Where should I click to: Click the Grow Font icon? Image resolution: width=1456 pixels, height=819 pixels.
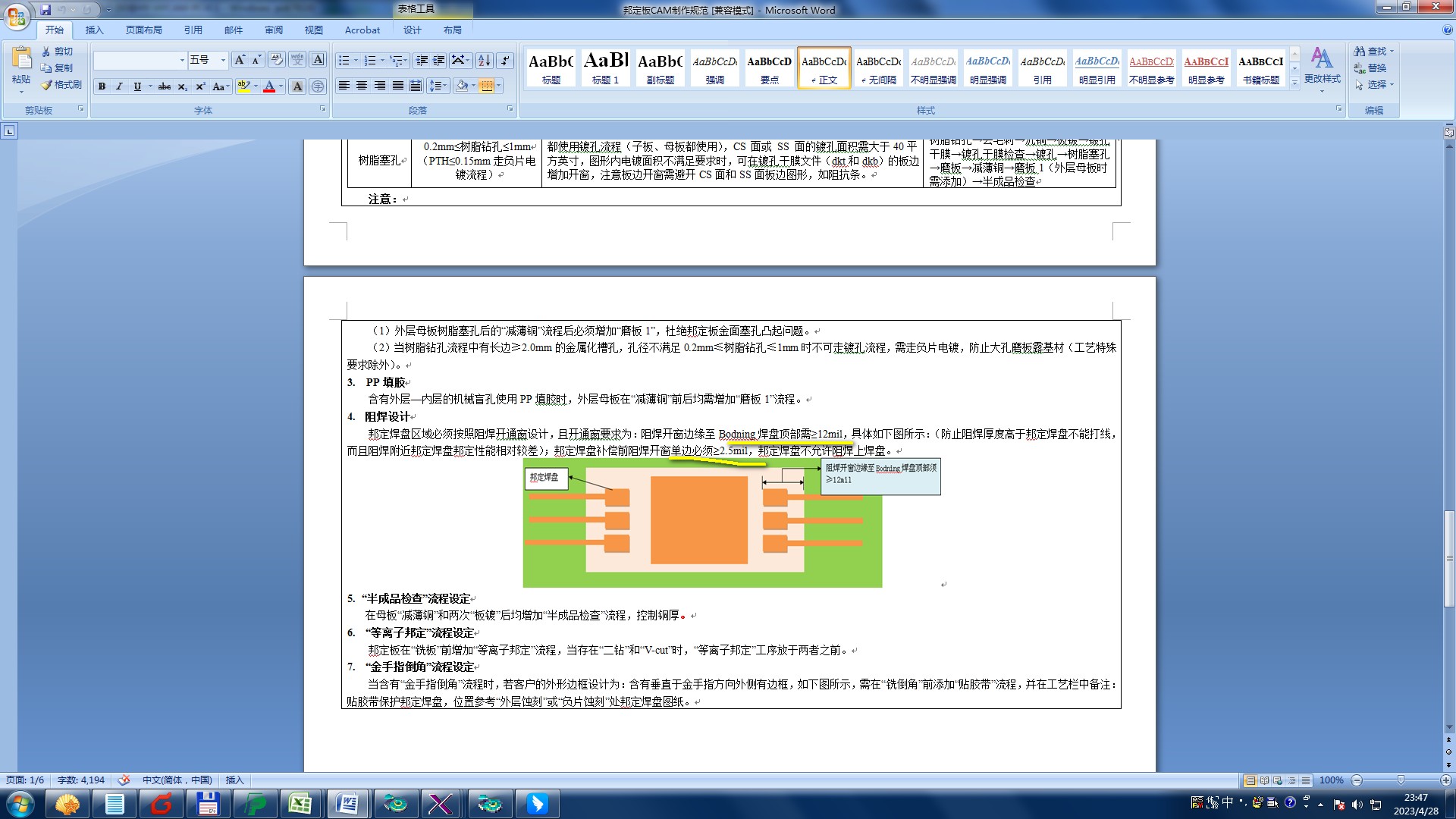point(240,60)
